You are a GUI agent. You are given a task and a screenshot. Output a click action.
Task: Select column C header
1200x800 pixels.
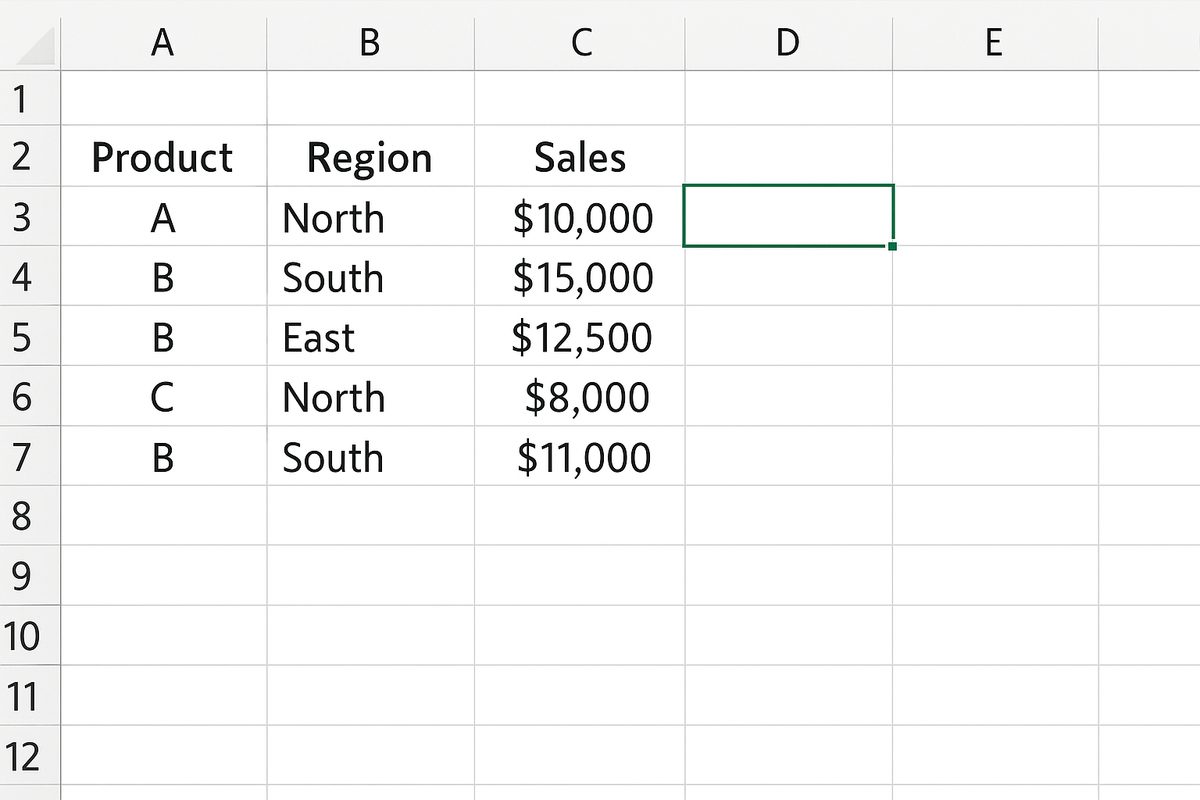[x=580, y=42]
